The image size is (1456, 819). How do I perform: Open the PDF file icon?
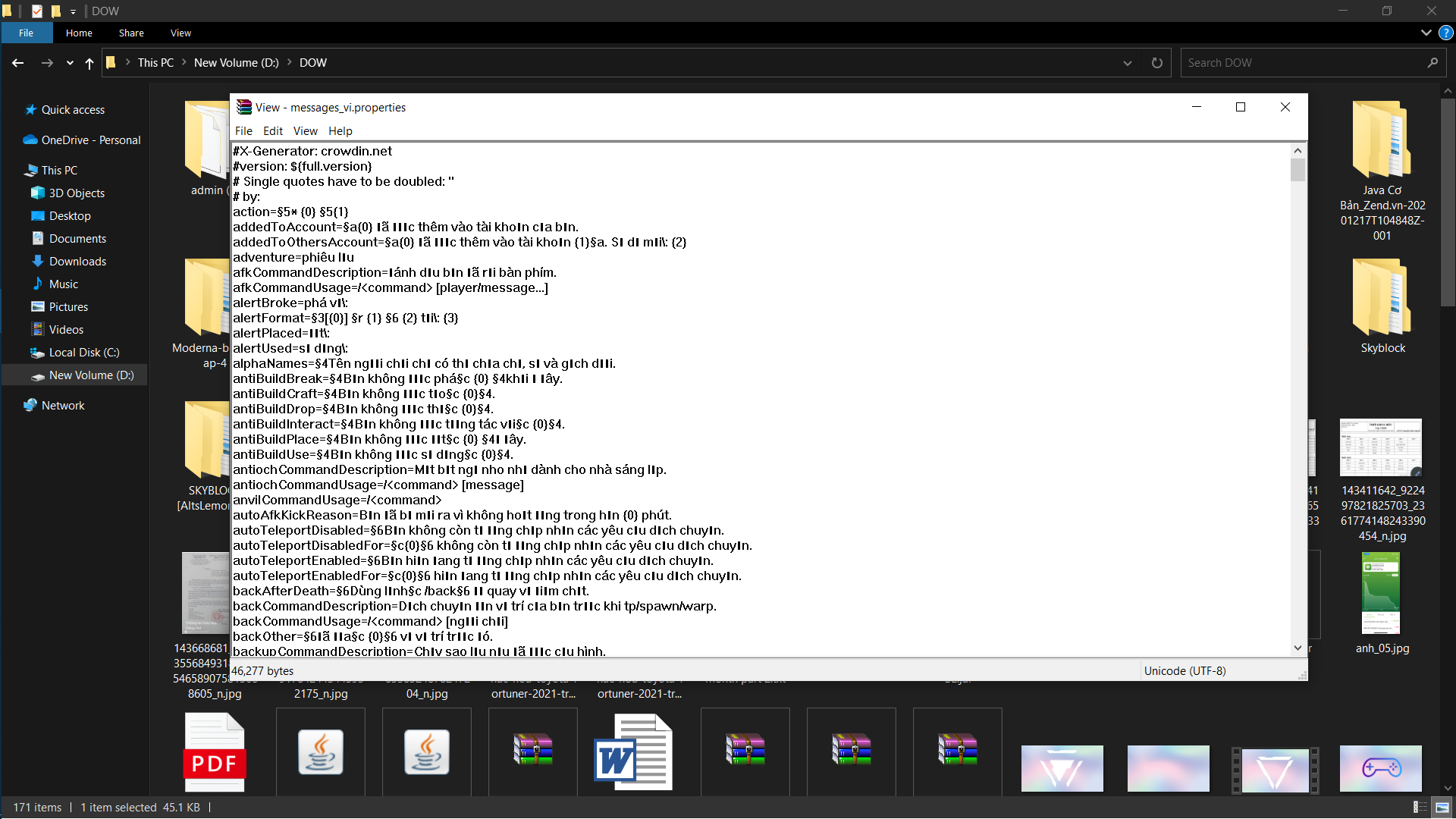point(215,752)
